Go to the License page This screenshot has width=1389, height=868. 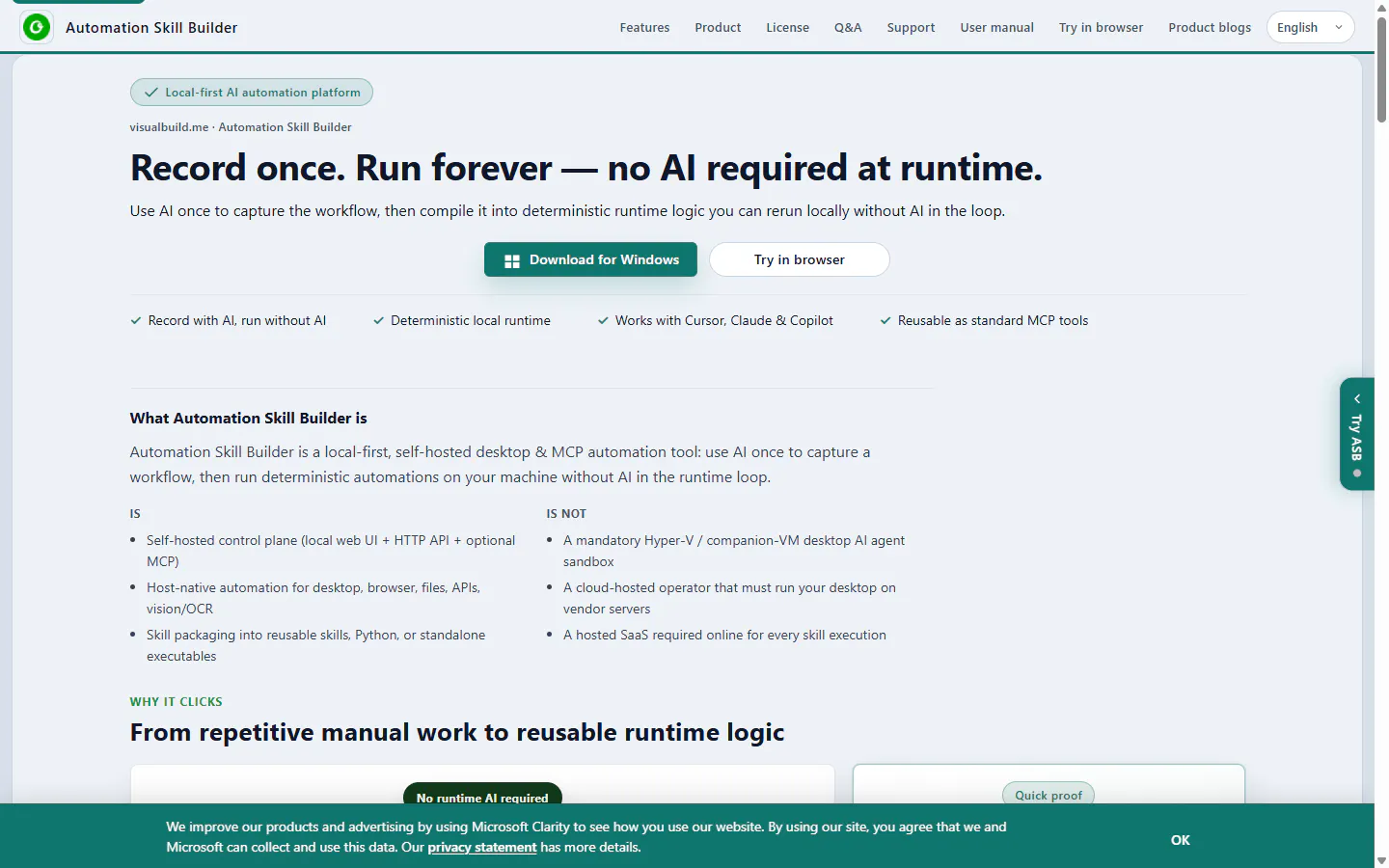(787, 27)
